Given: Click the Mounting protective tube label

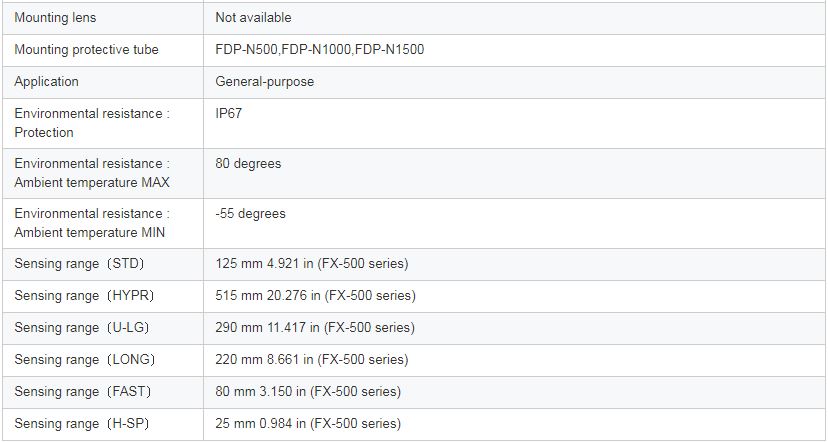Looking at the screenshot, I should point(86,50).
